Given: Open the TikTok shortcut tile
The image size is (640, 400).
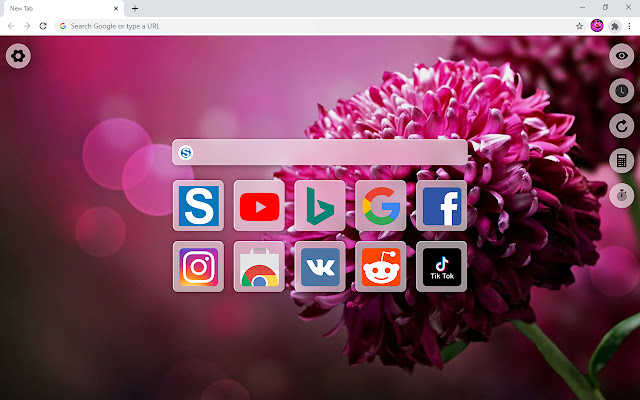Looking at the screenshot, I should click(442, 267).
